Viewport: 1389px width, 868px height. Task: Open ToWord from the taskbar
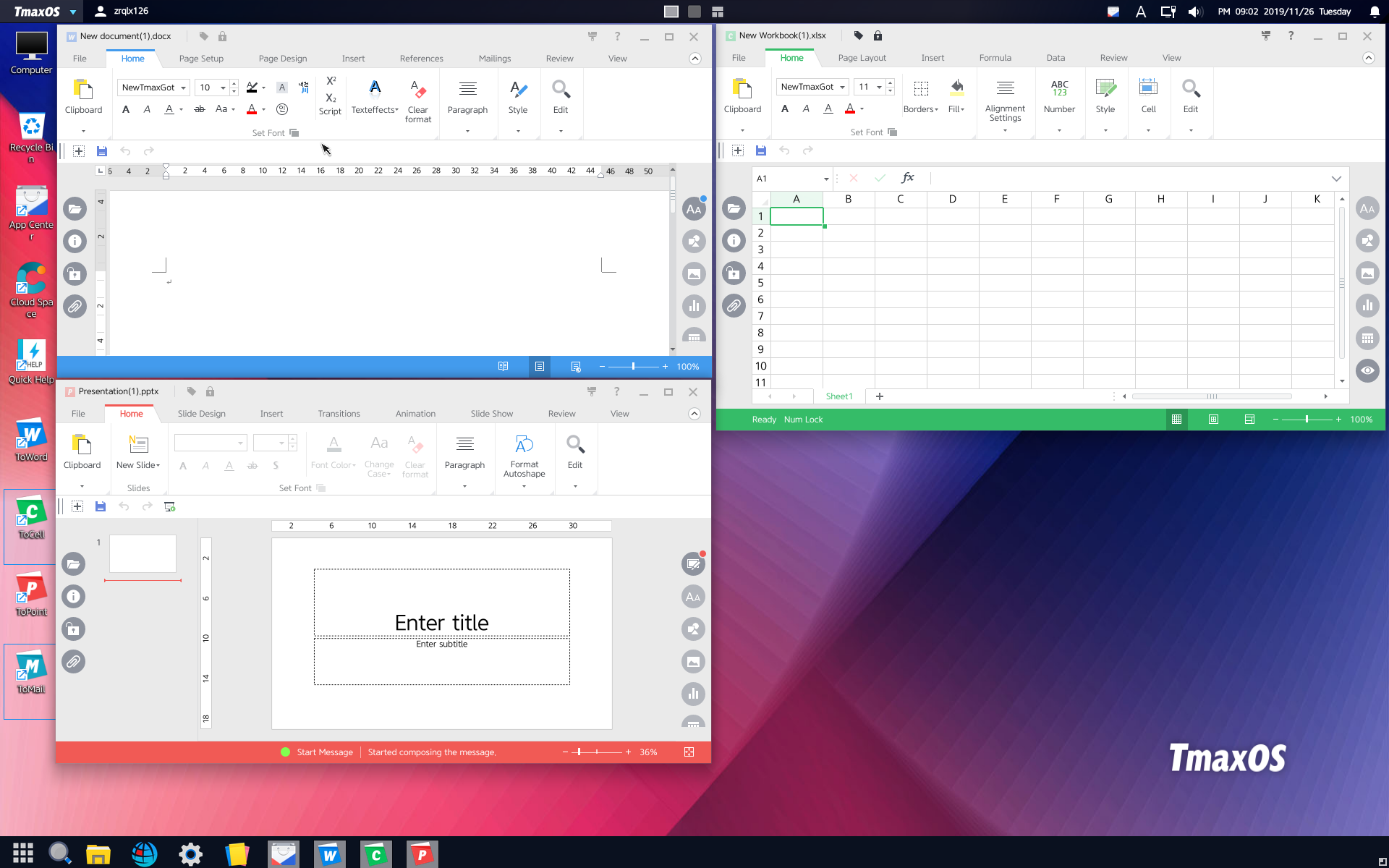[x=329, y=854]
